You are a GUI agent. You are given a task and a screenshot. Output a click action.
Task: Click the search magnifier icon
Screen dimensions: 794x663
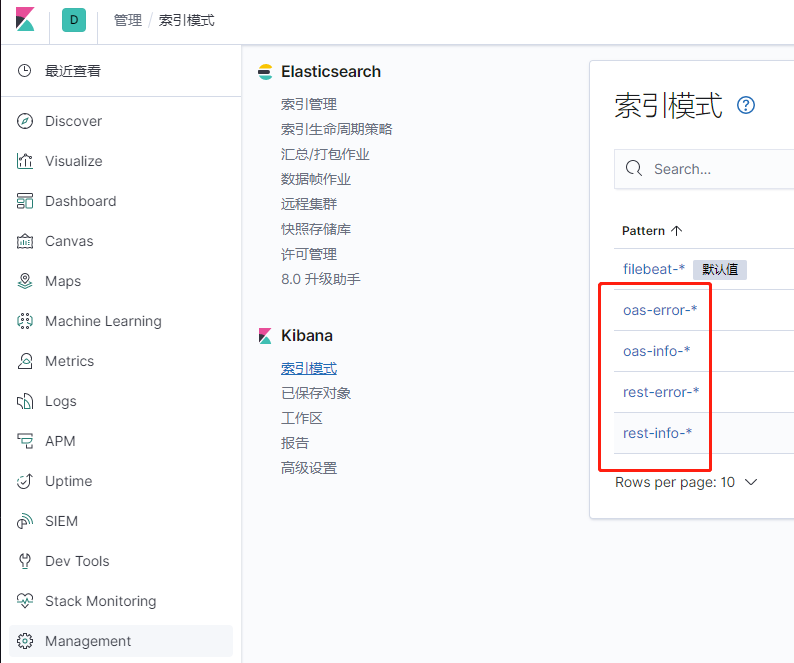coord(633,168)
